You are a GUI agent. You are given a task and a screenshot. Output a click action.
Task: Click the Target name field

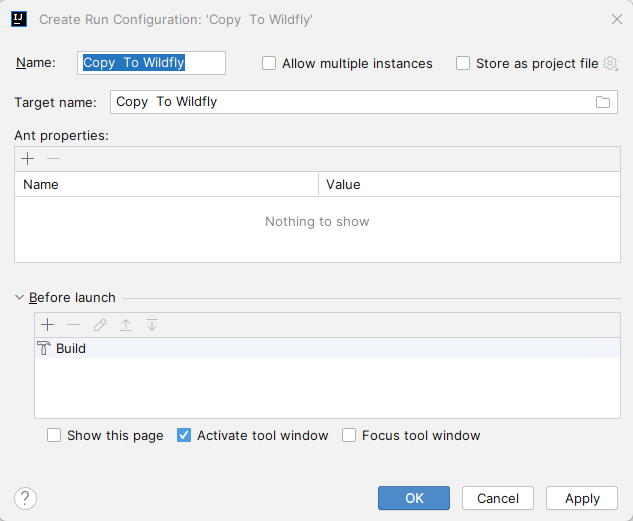point(364,102)
